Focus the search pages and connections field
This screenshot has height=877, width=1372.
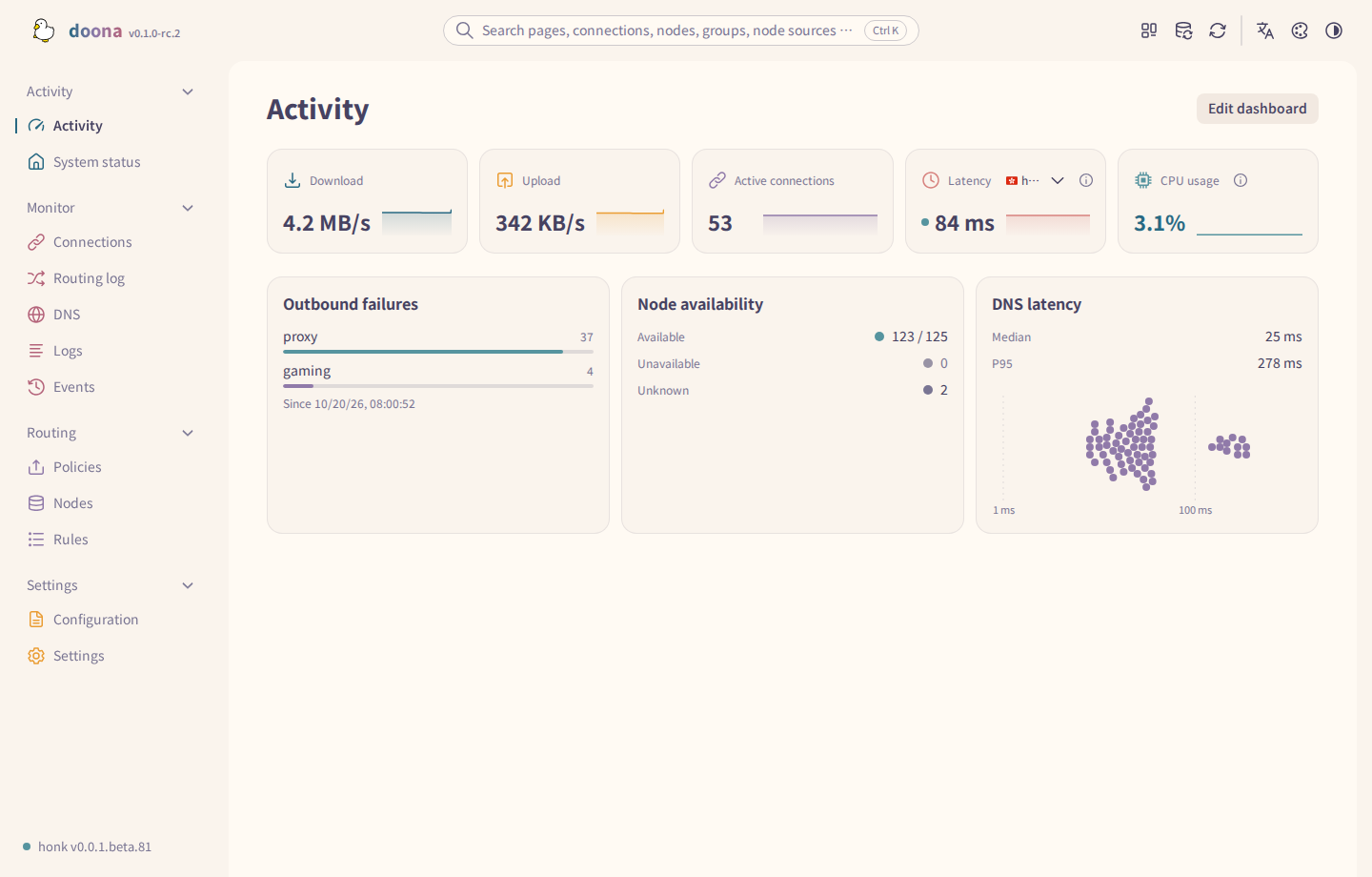click(x=681, y=31)
